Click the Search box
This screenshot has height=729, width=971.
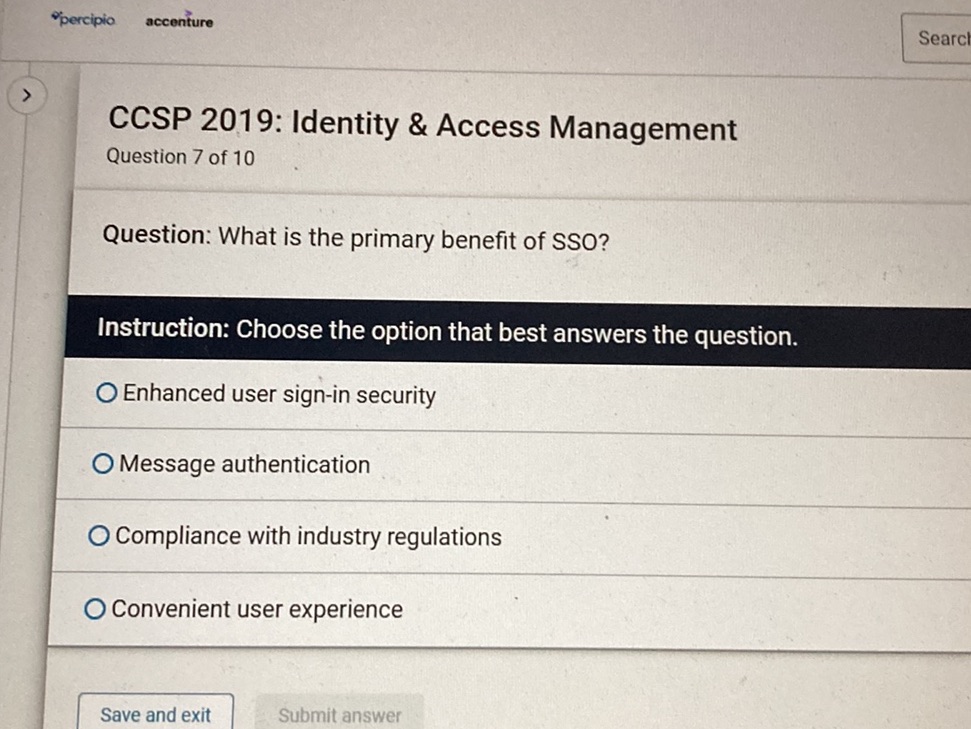(x=940, y=37)
